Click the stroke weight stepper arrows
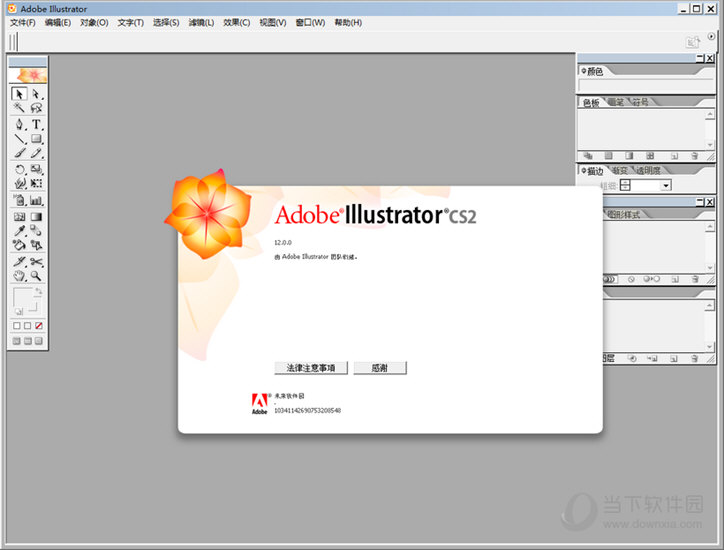 (625, 186)
